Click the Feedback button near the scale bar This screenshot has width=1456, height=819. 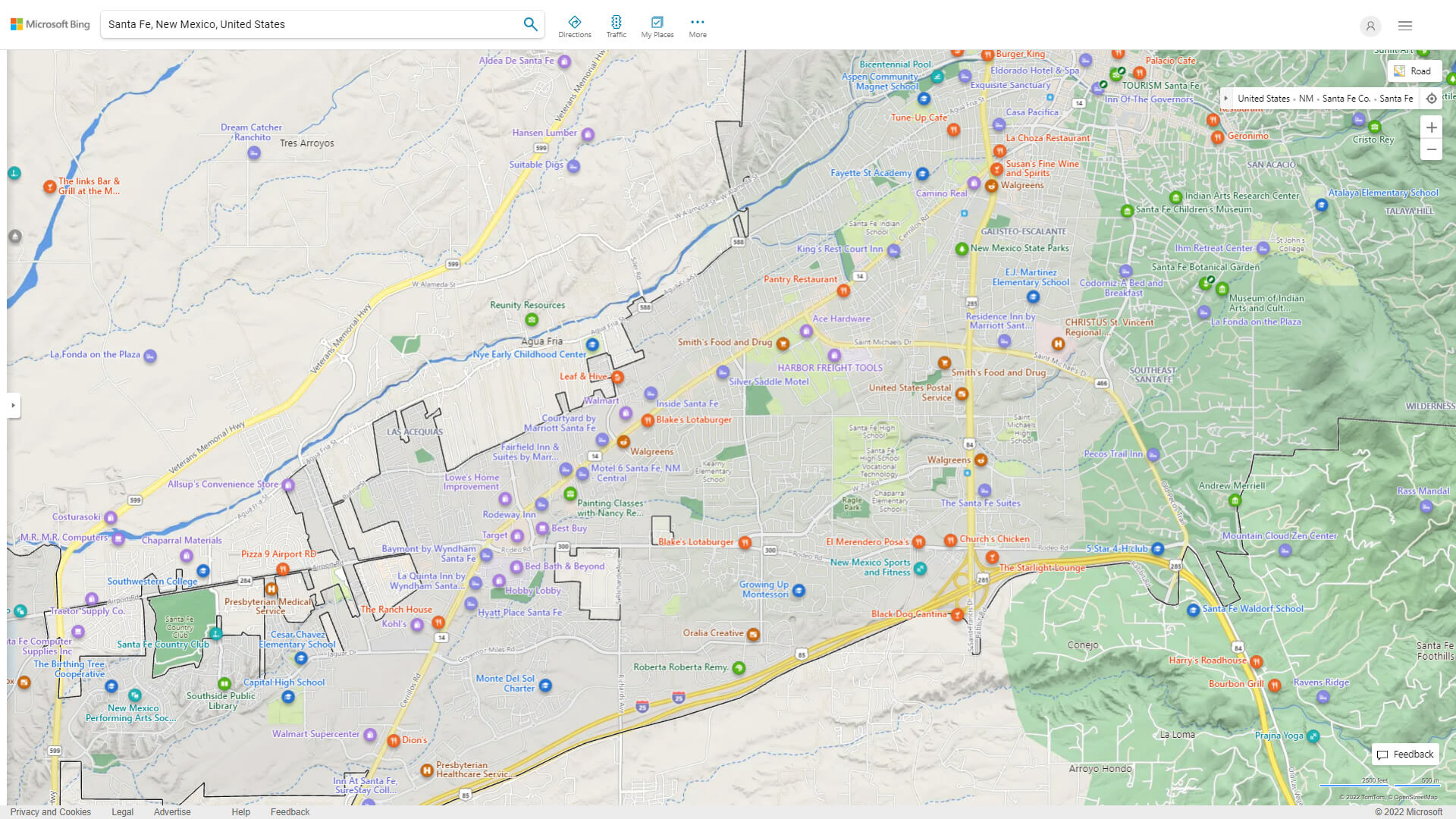click(1405, 754)
